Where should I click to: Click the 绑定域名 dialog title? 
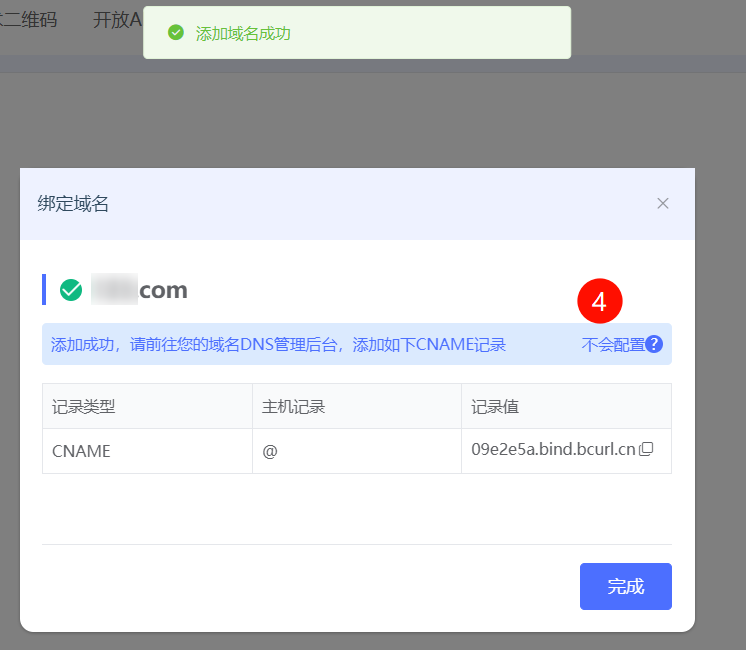(74, 204)
